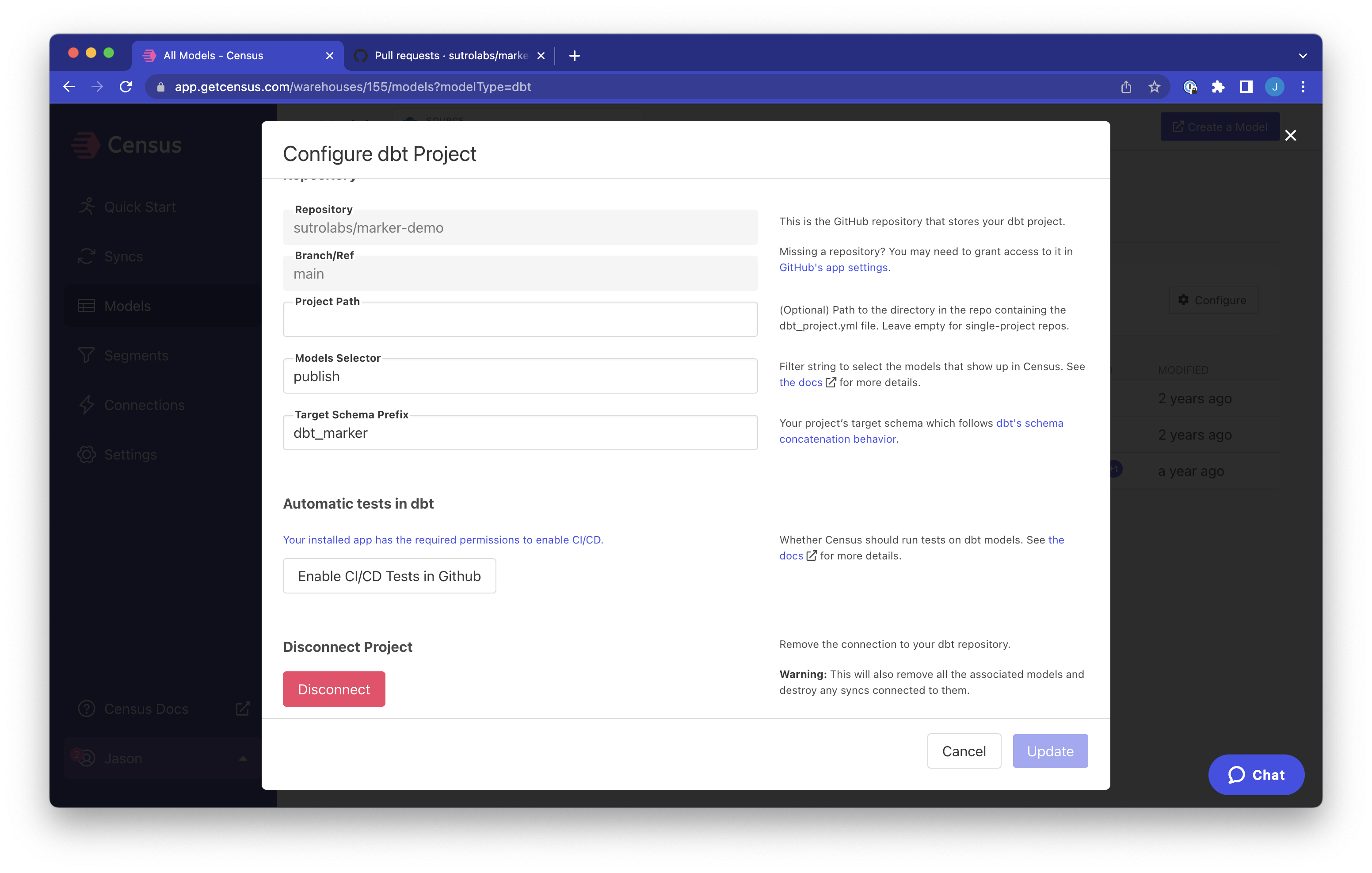Open the Chat support widget

[1256, 774]
